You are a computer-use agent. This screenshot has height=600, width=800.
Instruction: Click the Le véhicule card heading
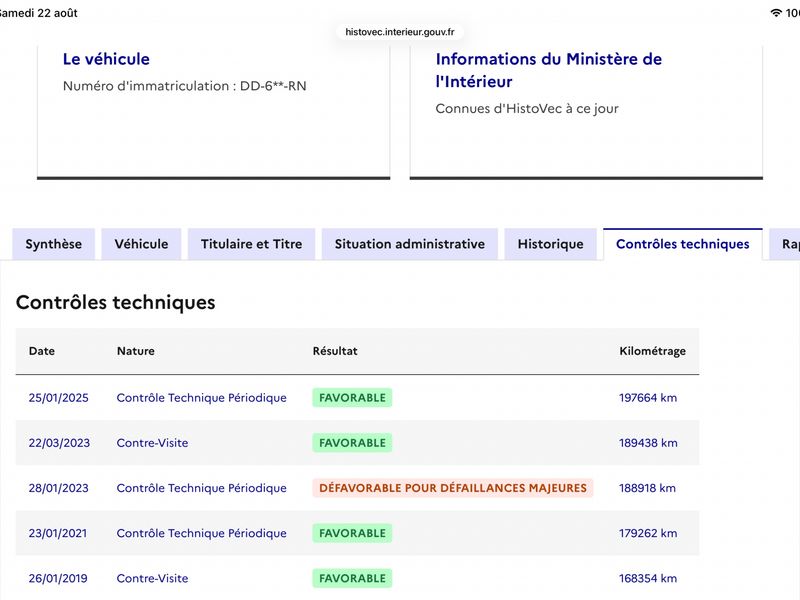coord(106,59)
